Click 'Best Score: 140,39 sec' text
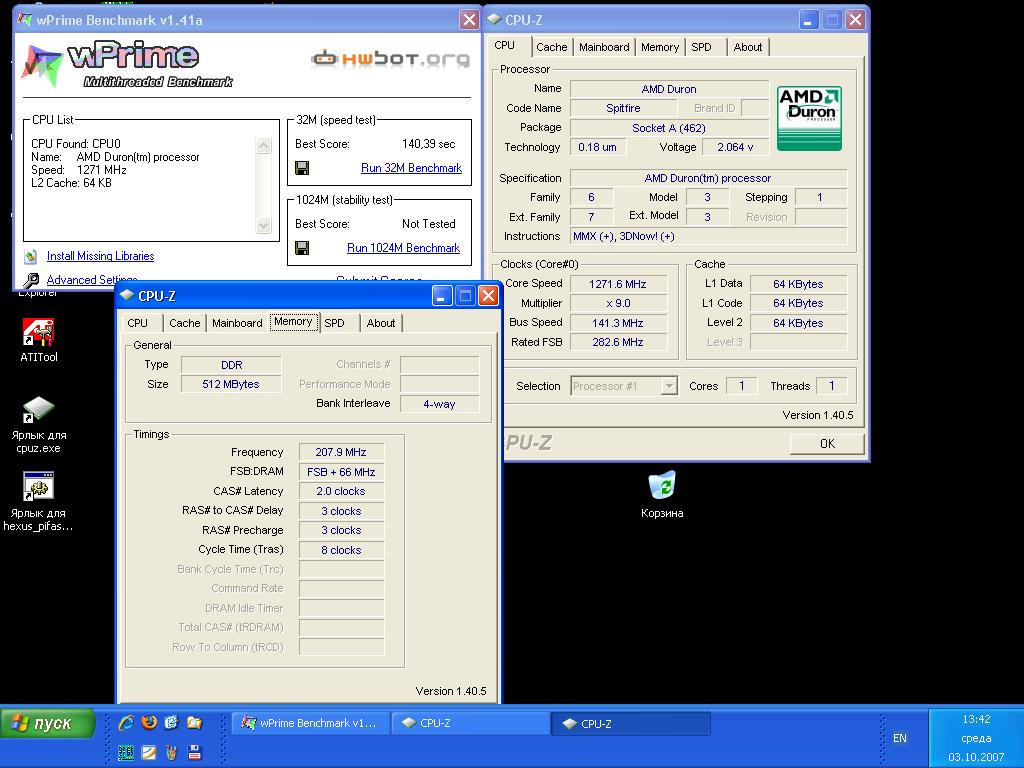Viewport: 1024px width, 768px height. pyautogui.click(x=376, y=144)
